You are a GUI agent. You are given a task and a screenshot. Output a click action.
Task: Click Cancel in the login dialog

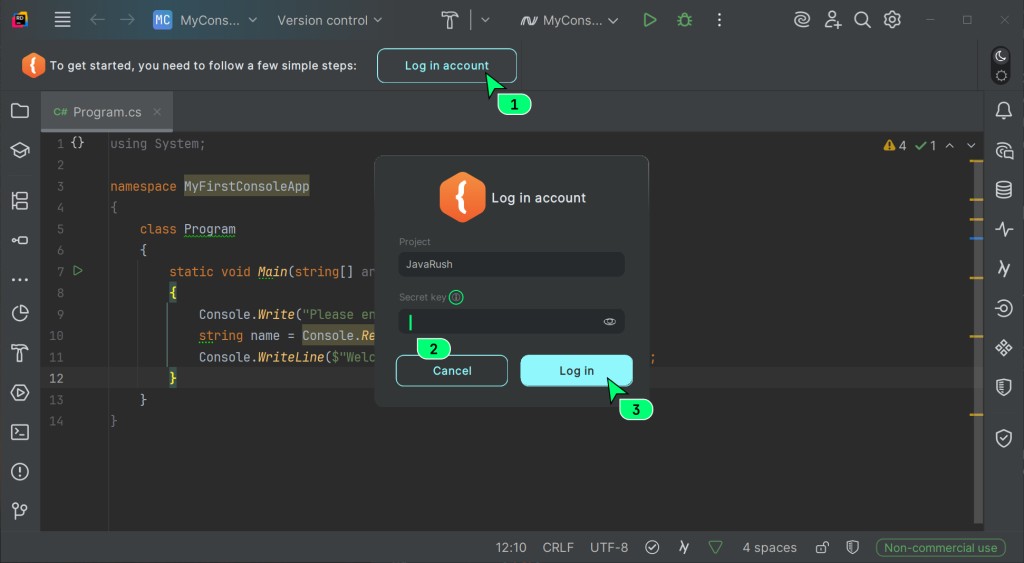click(452, 371)
